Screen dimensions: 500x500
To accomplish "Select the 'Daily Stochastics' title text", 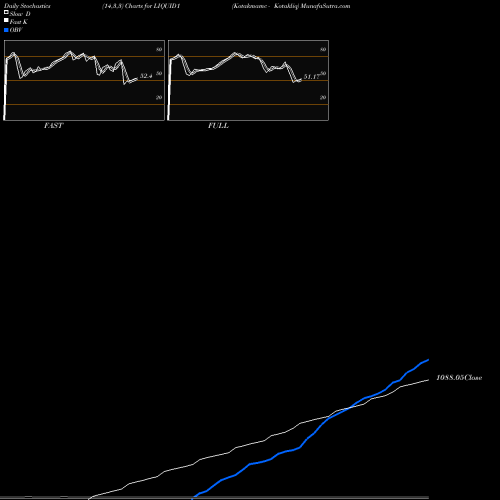I will [27, 6].
